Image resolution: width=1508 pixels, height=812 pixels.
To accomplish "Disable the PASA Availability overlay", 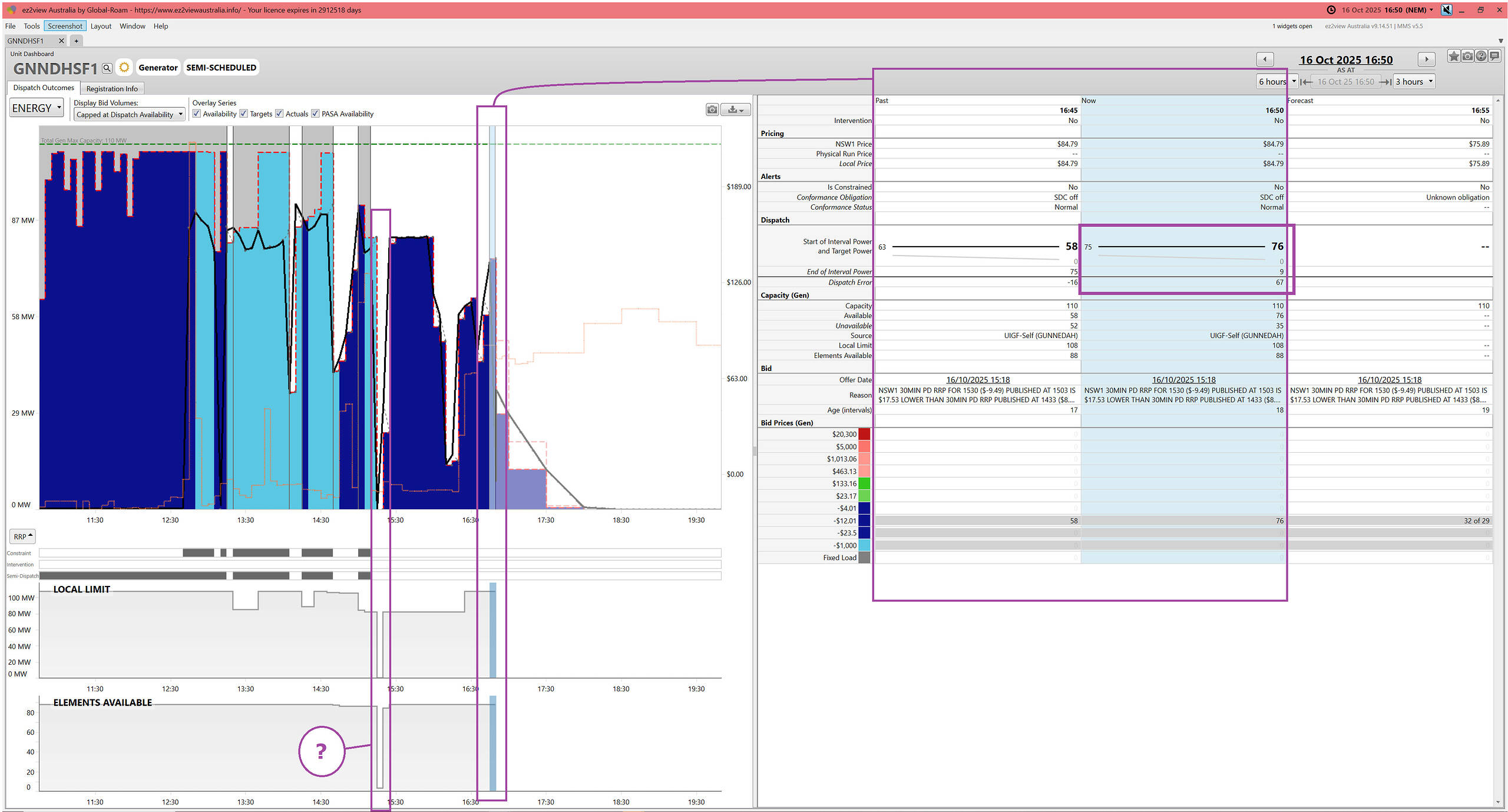I will (x=316, y=114).
